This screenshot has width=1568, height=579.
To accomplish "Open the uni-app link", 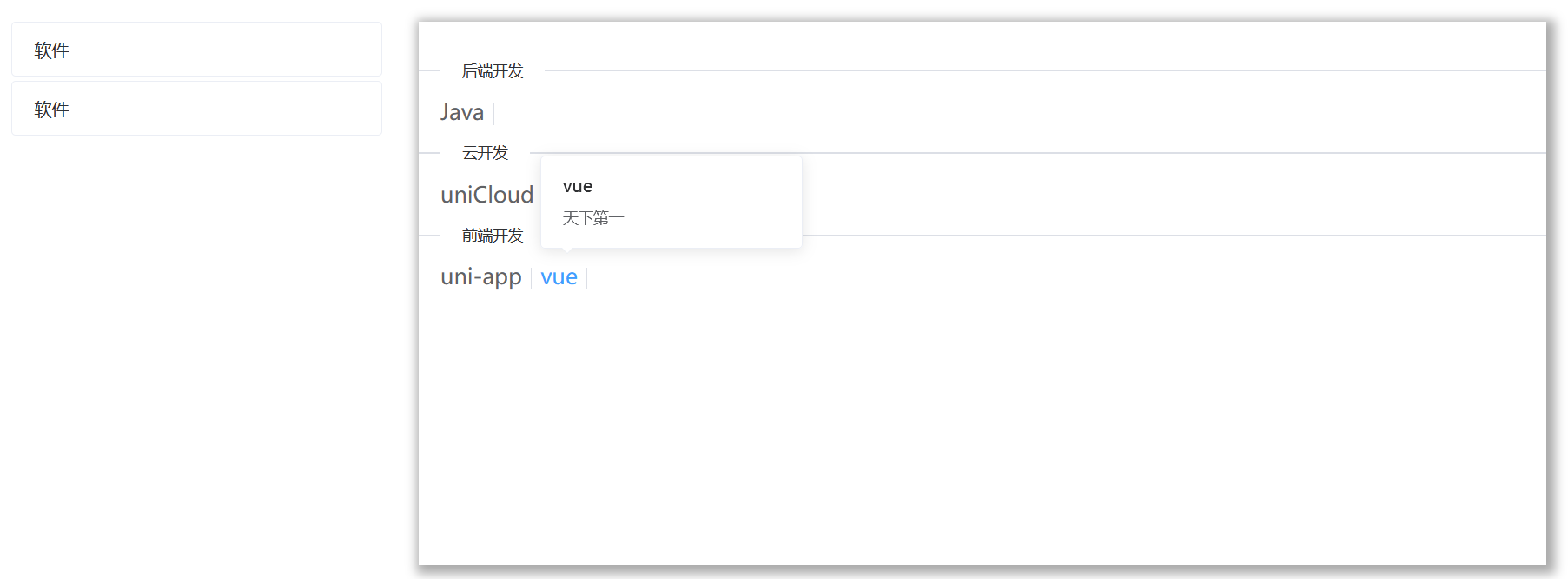I will coord(480,277).
